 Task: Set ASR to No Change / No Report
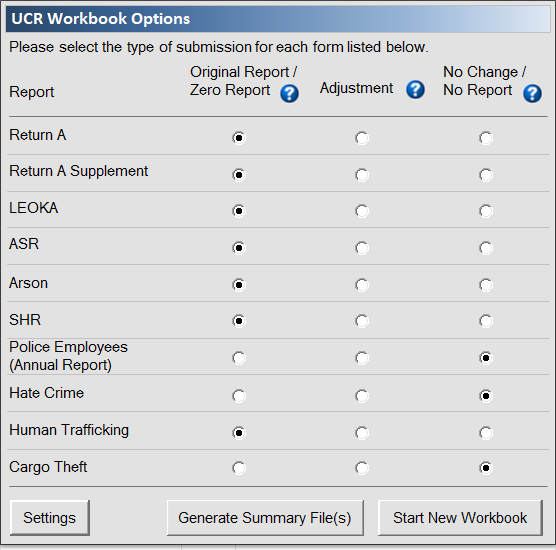[486, 248]
